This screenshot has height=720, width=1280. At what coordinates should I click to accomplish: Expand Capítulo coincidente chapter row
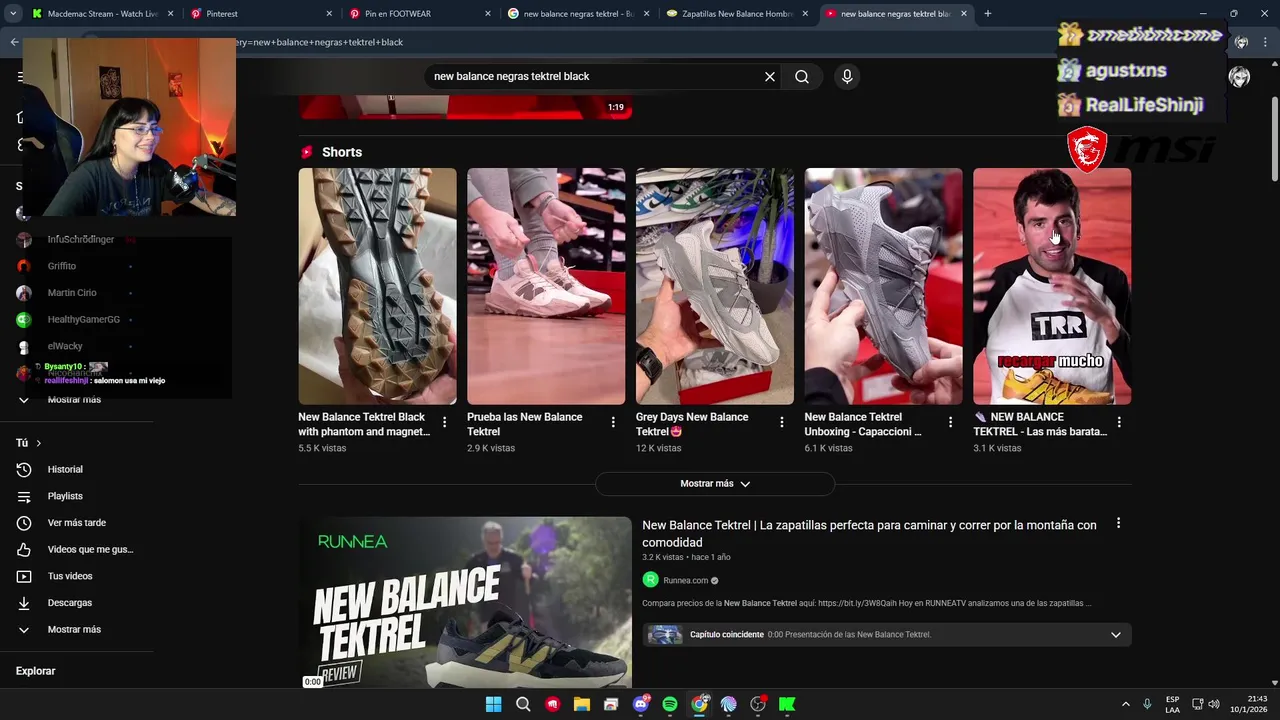click(887, 634)
